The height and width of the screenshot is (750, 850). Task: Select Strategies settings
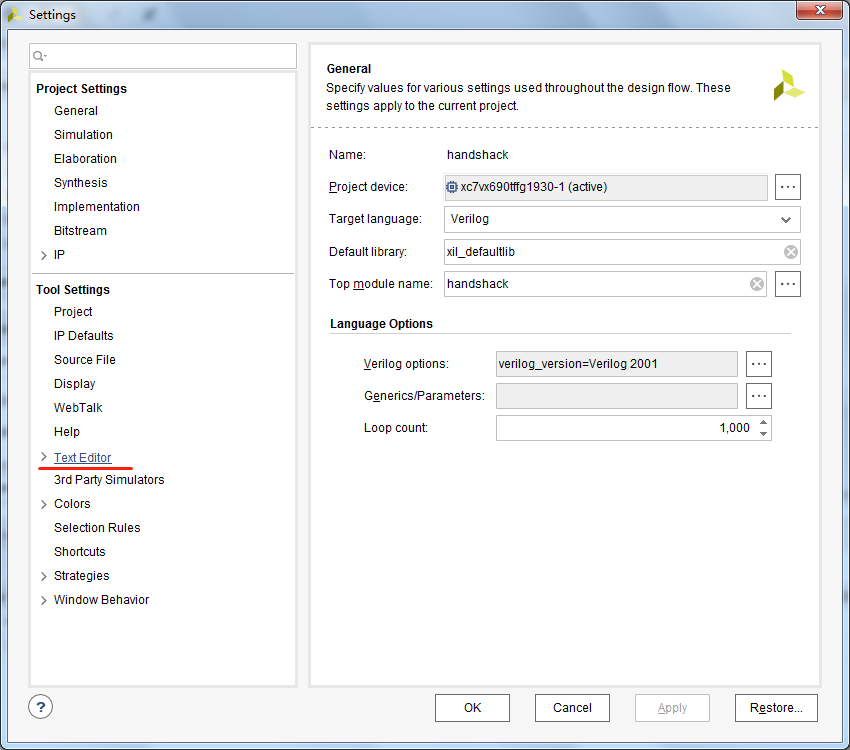tap(81, 576)
